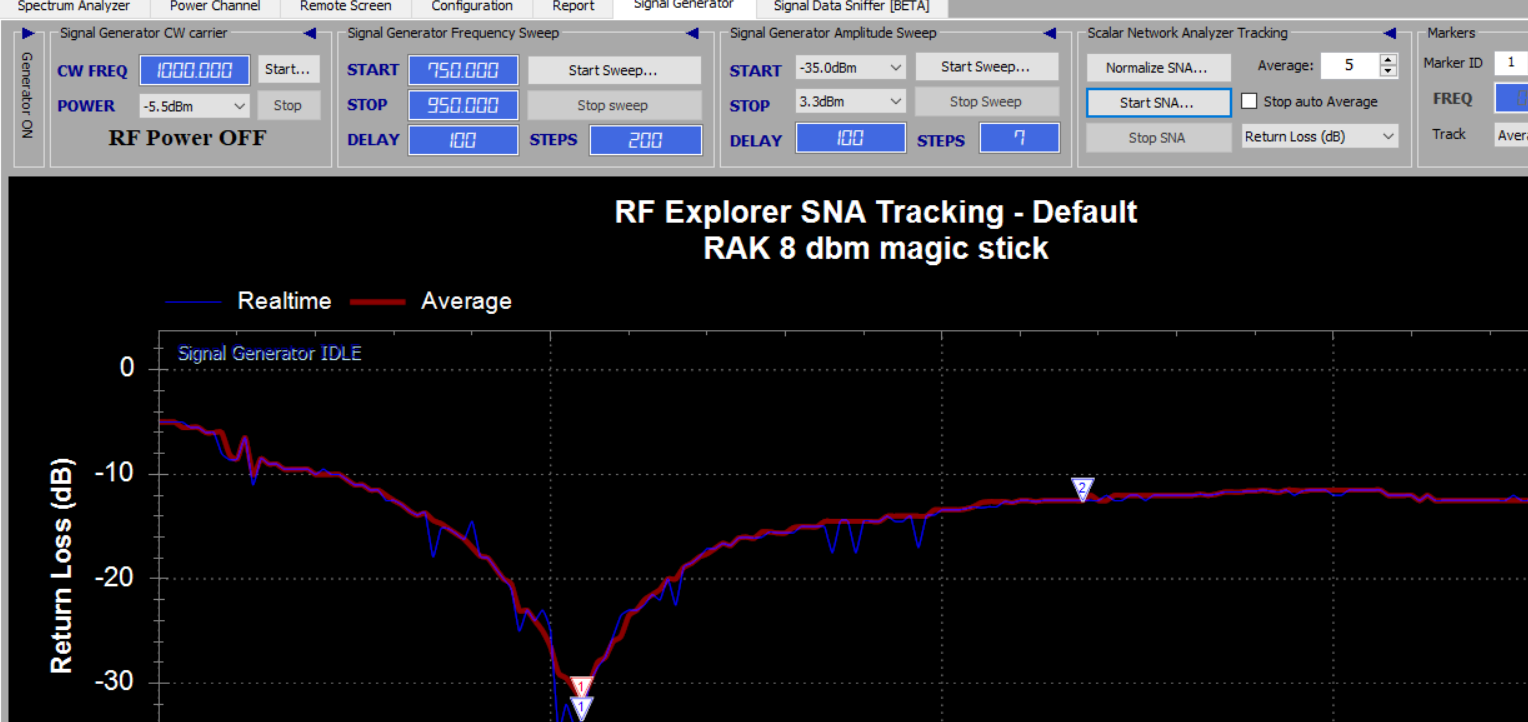Click frequency sweep DELAY 100 field

[x=463, y=140]
